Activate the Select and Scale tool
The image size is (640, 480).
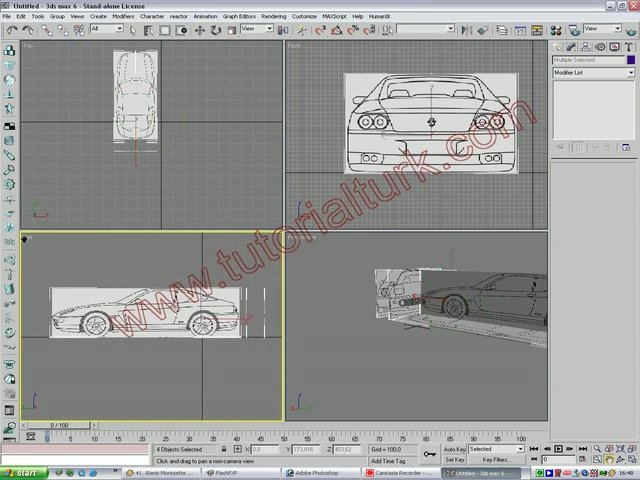pyautogui.click(x=232, y=30)
